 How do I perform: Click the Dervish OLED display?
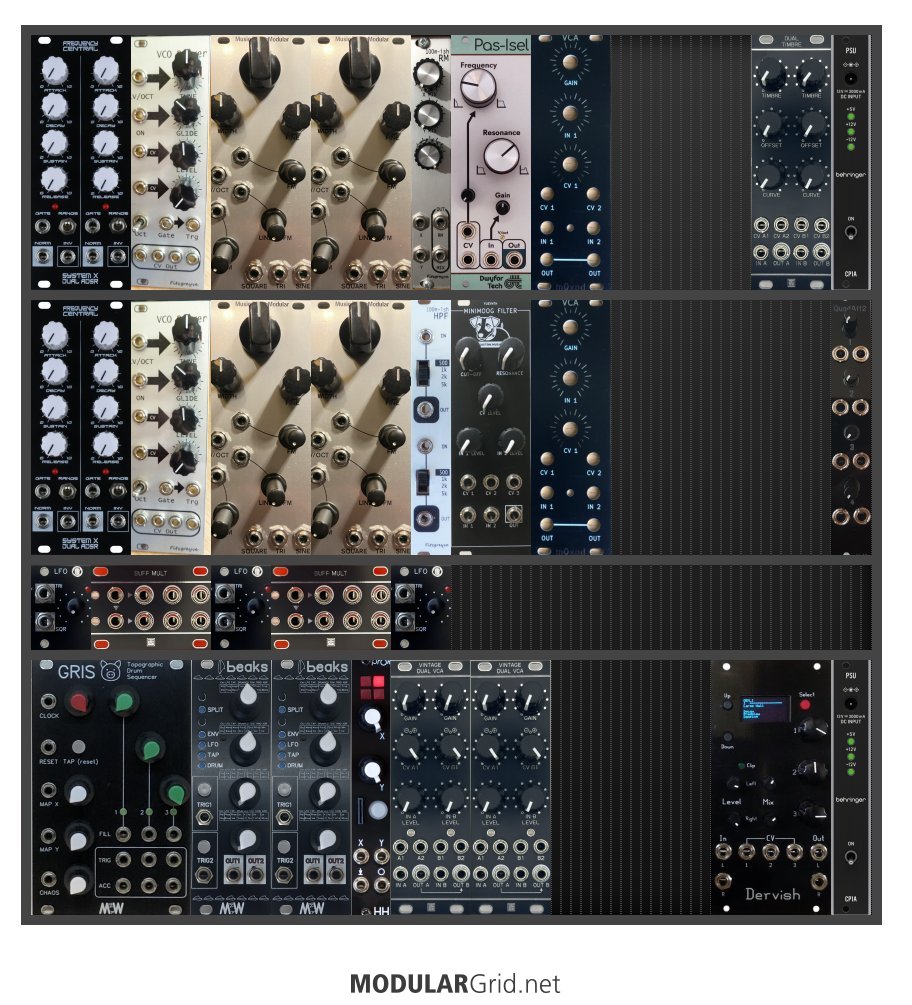point(766,708)
